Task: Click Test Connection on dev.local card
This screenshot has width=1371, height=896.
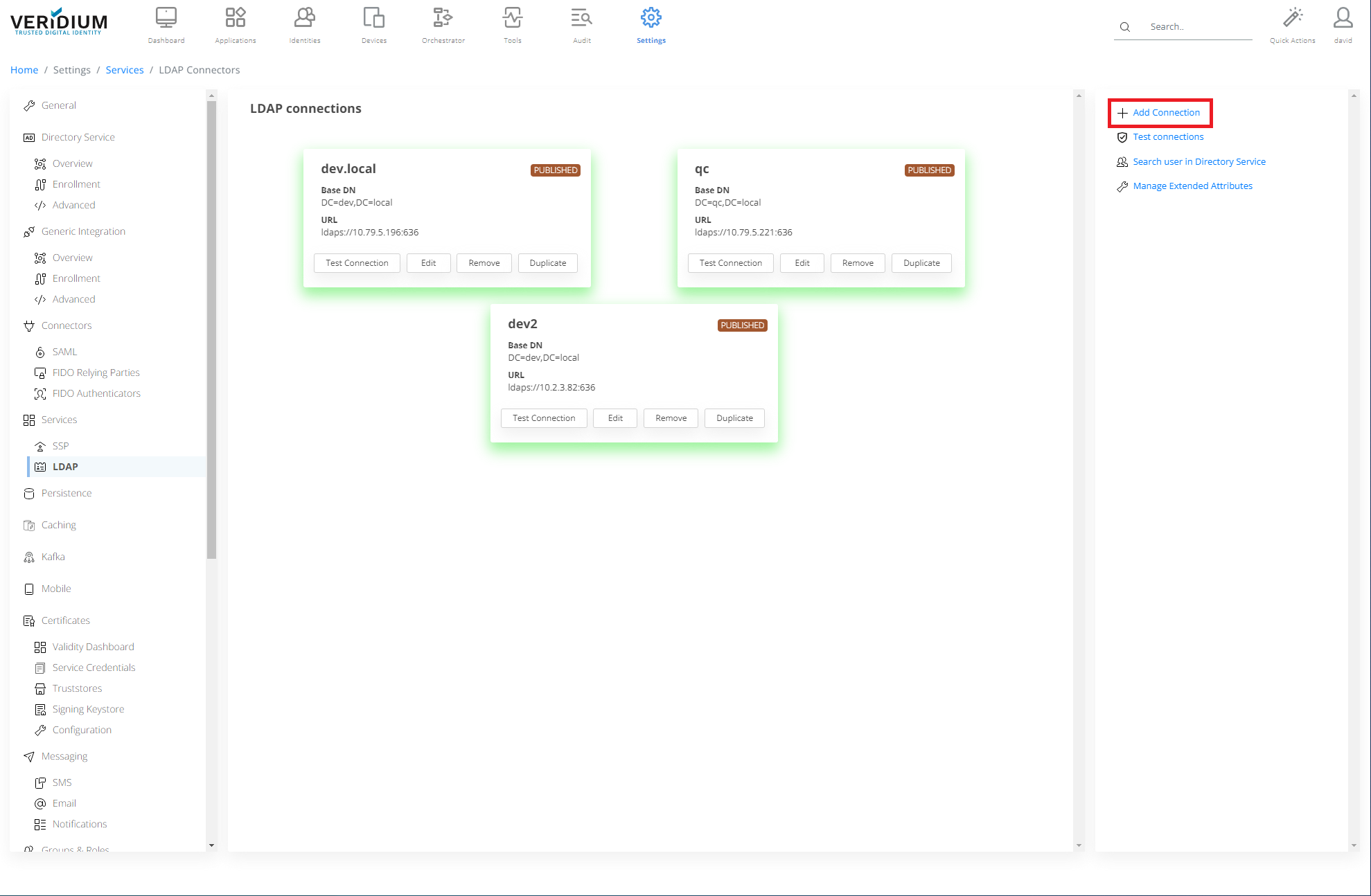Action: click(357, 263)
